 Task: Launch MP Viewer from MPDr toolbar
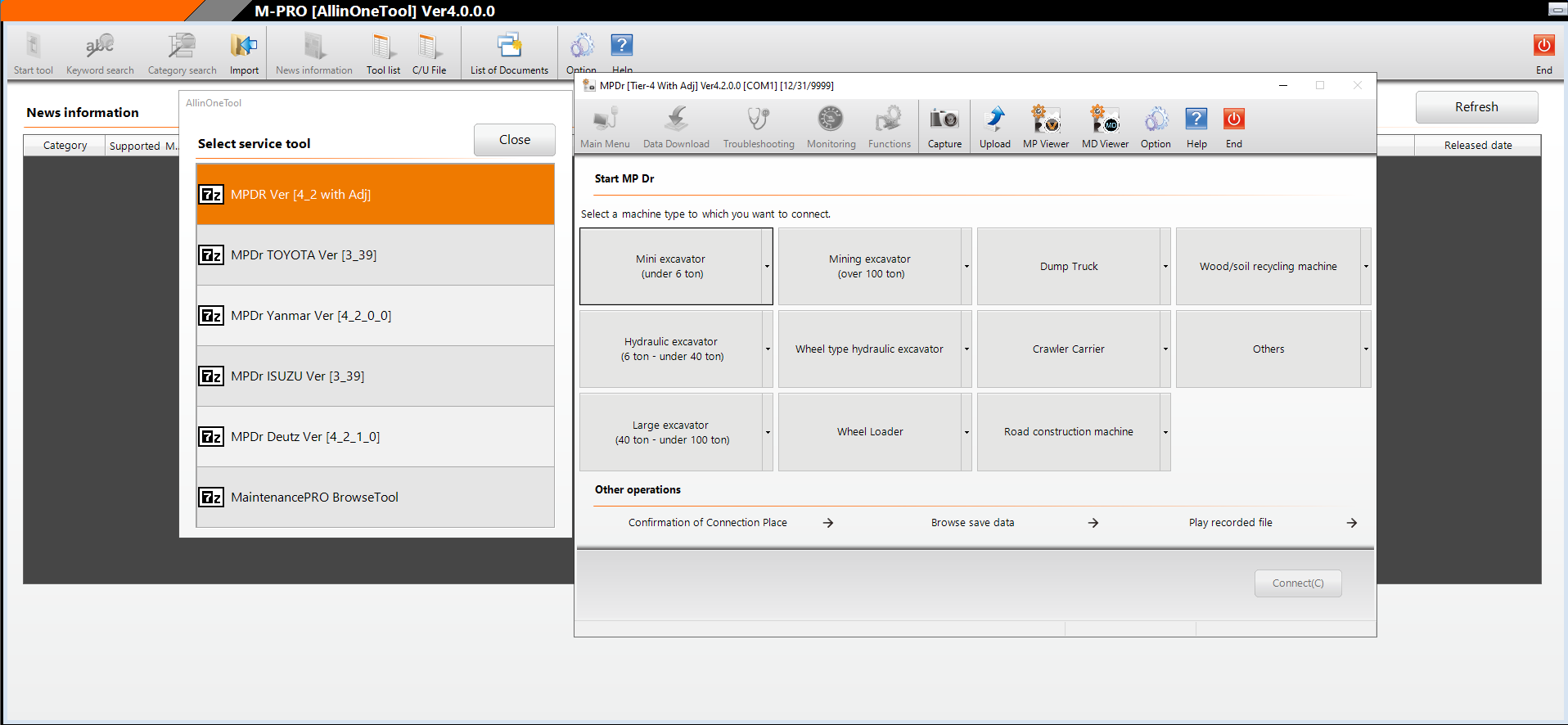click(1046, 127)
